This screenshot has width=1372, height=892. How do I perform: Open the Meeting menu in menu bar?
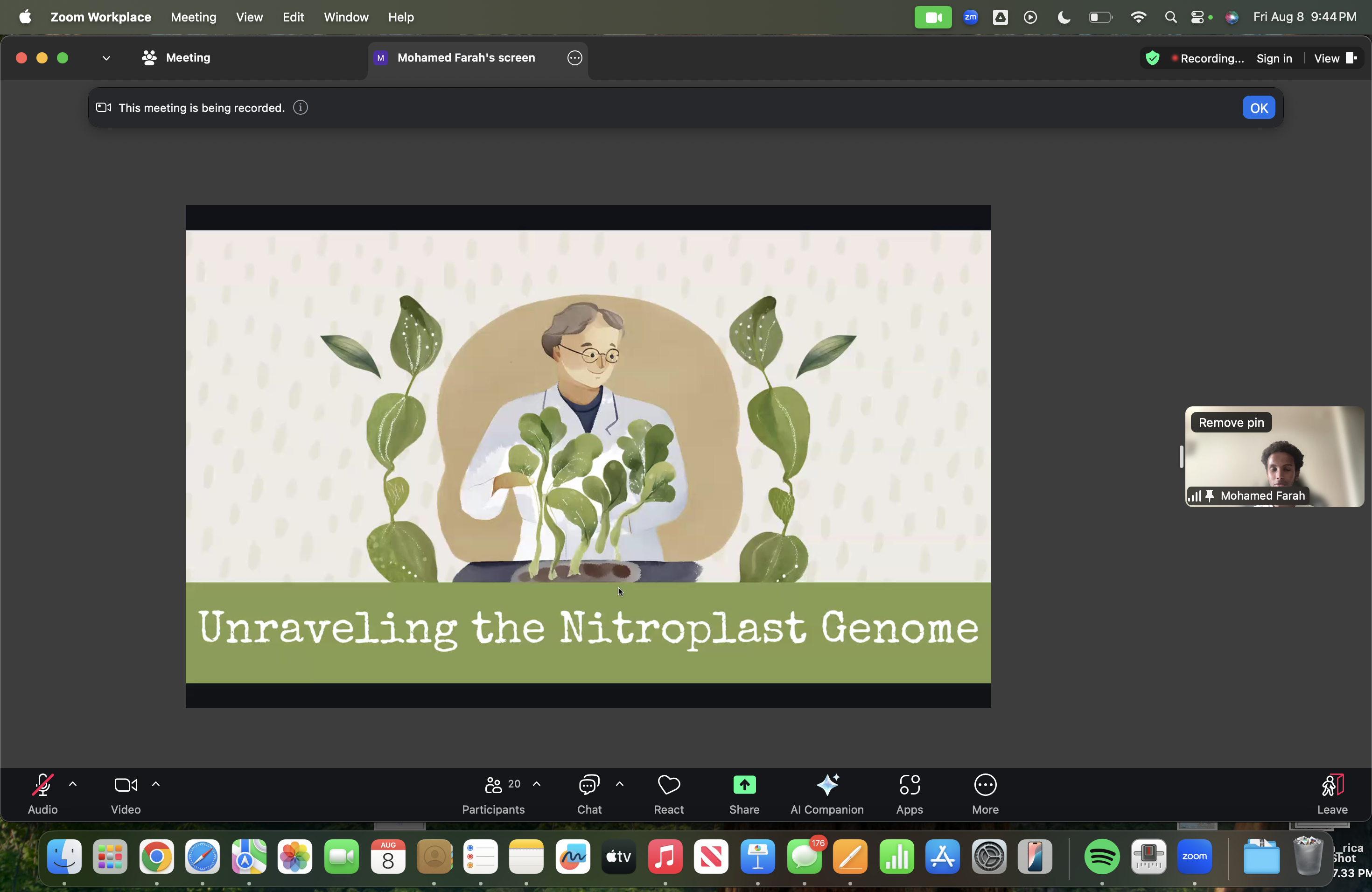pyautogui.click(x=193, y=17)
